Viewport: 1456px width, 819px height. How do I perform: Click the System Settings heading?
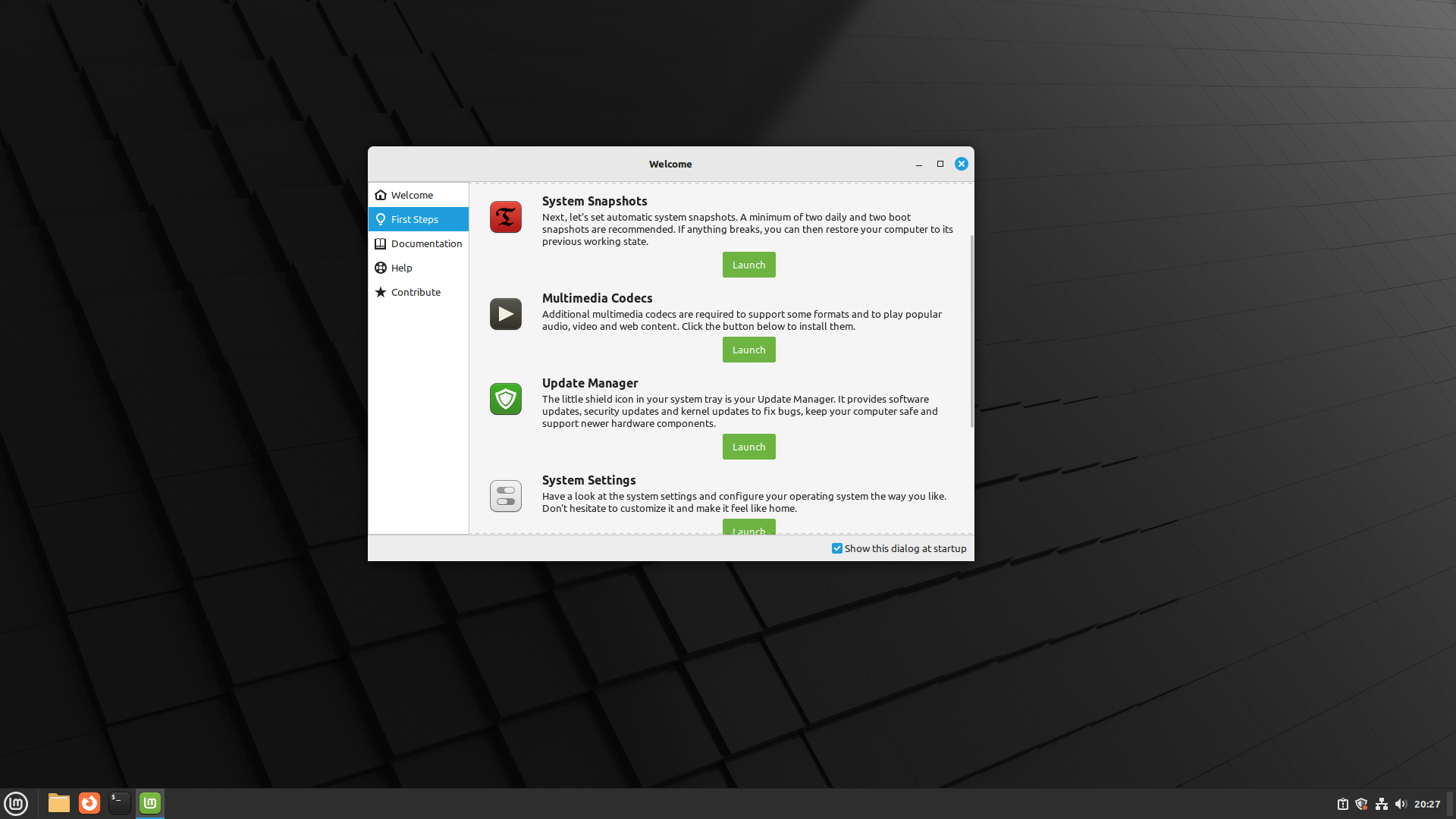click(x=588, y=480)
